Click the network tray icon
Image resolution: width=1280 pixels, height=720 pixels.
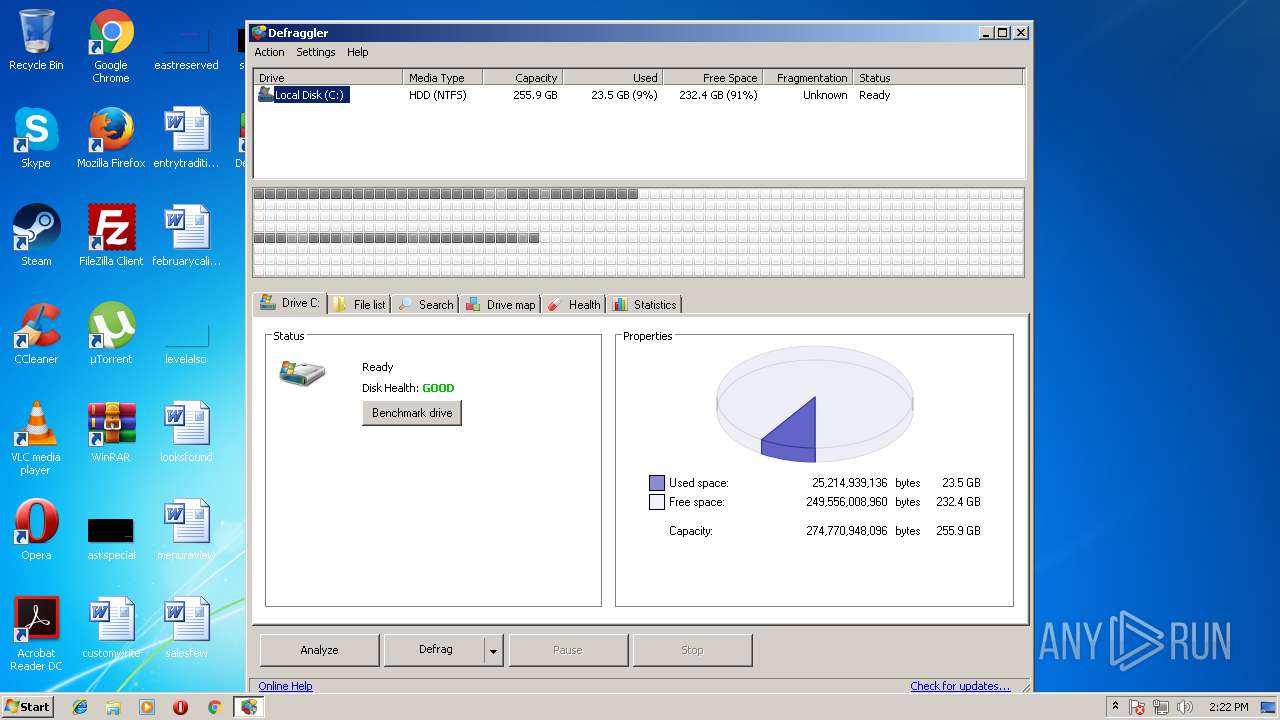tap(1161, 707)
